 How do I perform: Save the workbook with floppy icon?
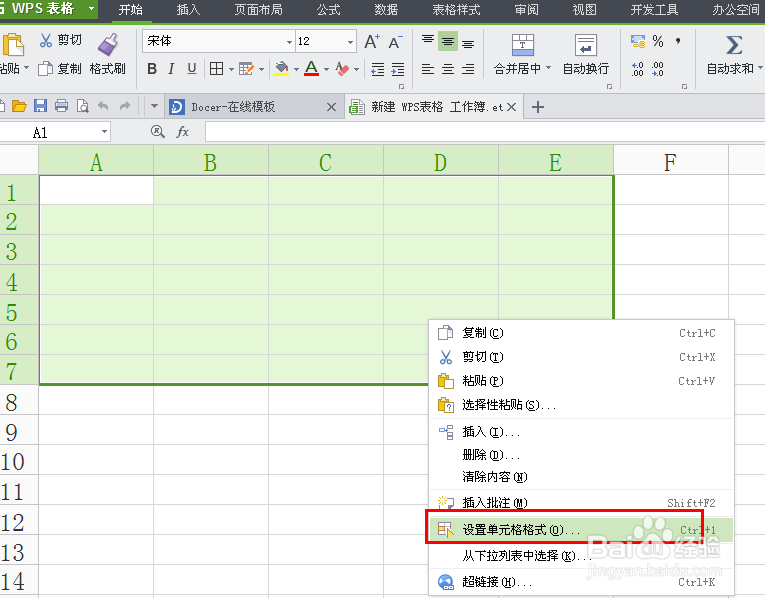40,106
